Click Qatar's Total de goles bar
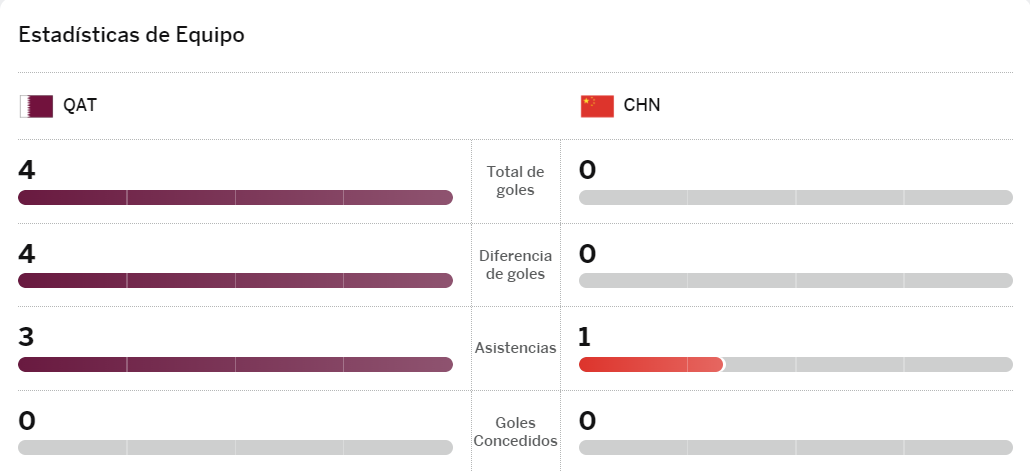Image resolution: width=1030 pixels, height=472 pixels. pyautogui.click(x=235, y=197)
